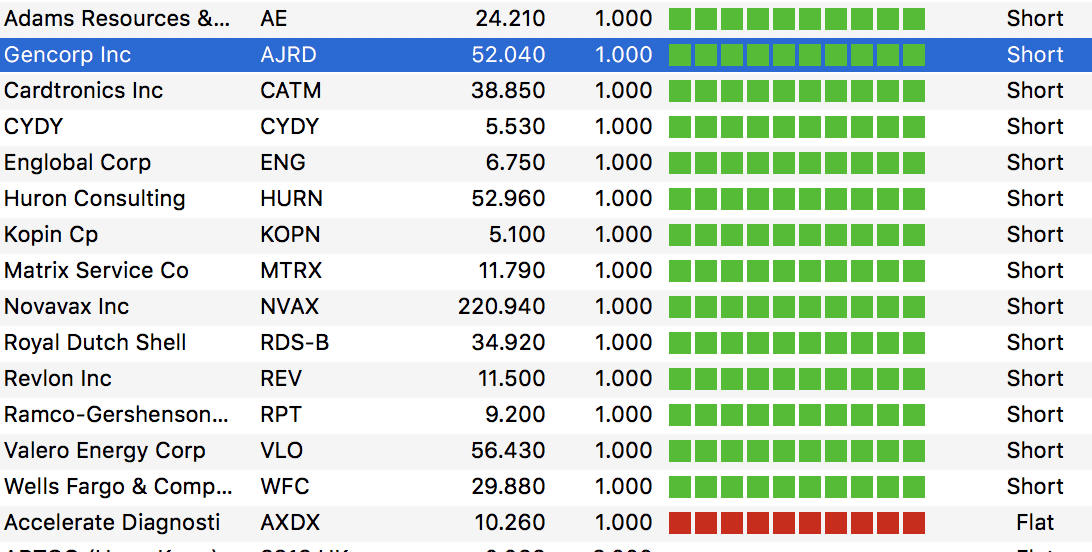Click price 220.940 for Novavax
The width and height of the screenshot is (1092, 552).
coord(501,306)
